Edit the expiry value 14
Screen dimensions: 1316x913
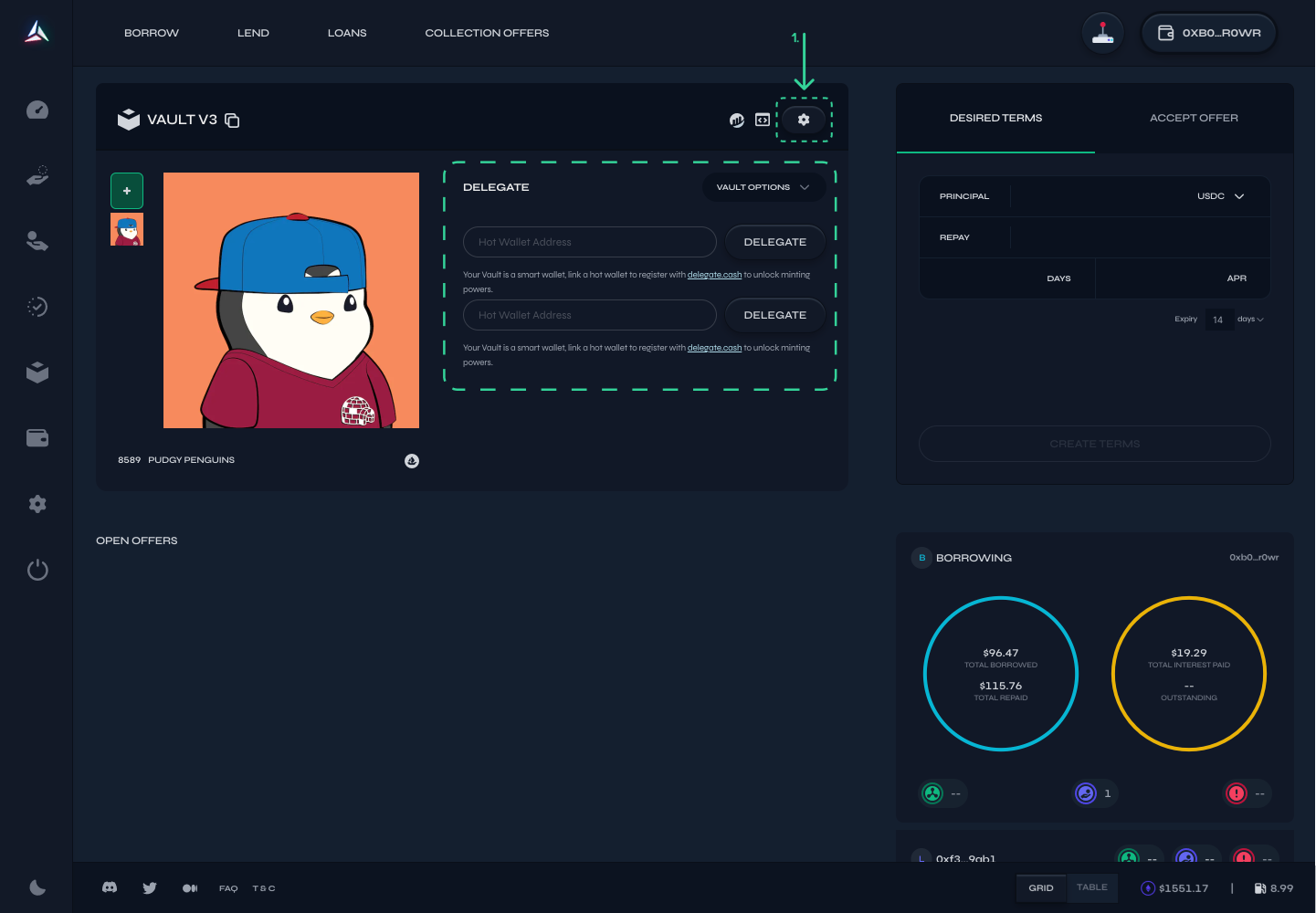1218,320
